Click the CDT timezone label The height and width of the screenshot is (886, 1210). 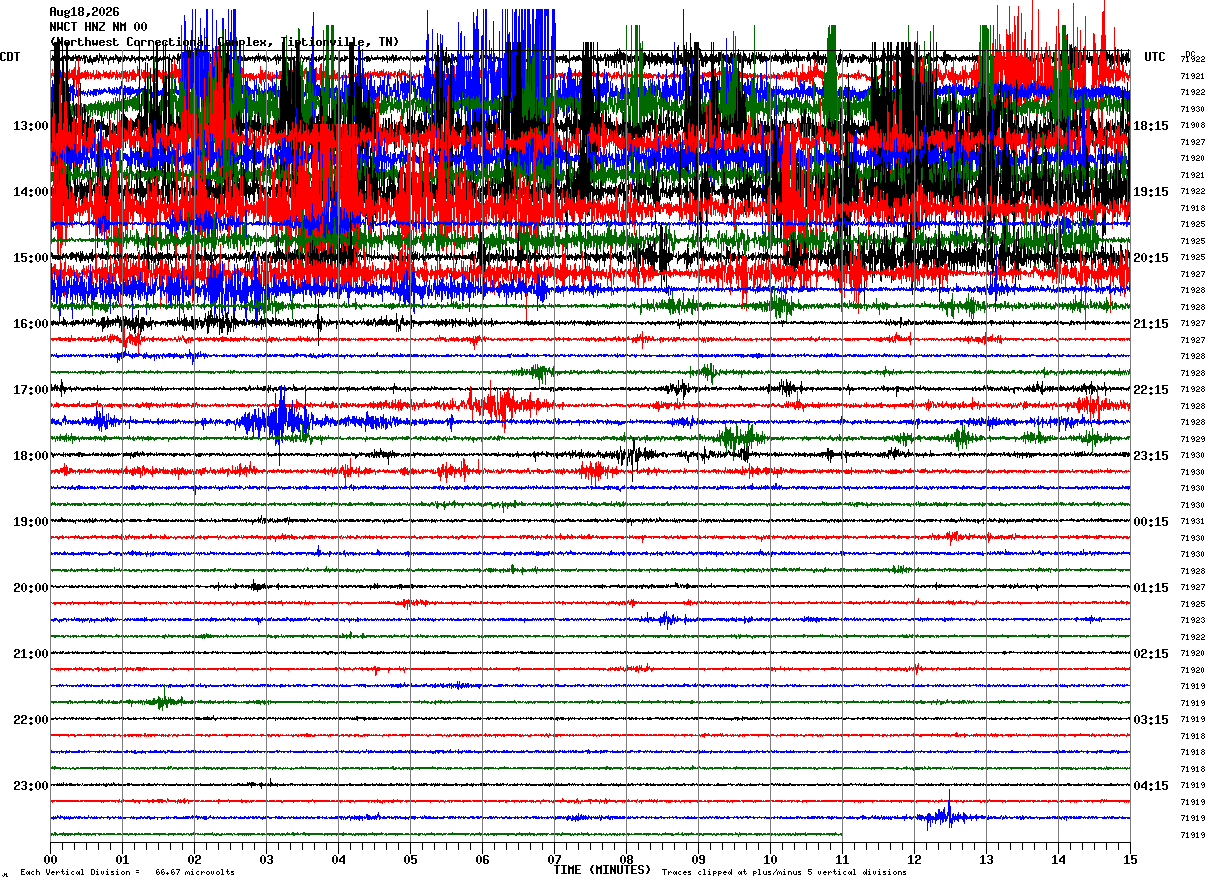tap(10, 57)
